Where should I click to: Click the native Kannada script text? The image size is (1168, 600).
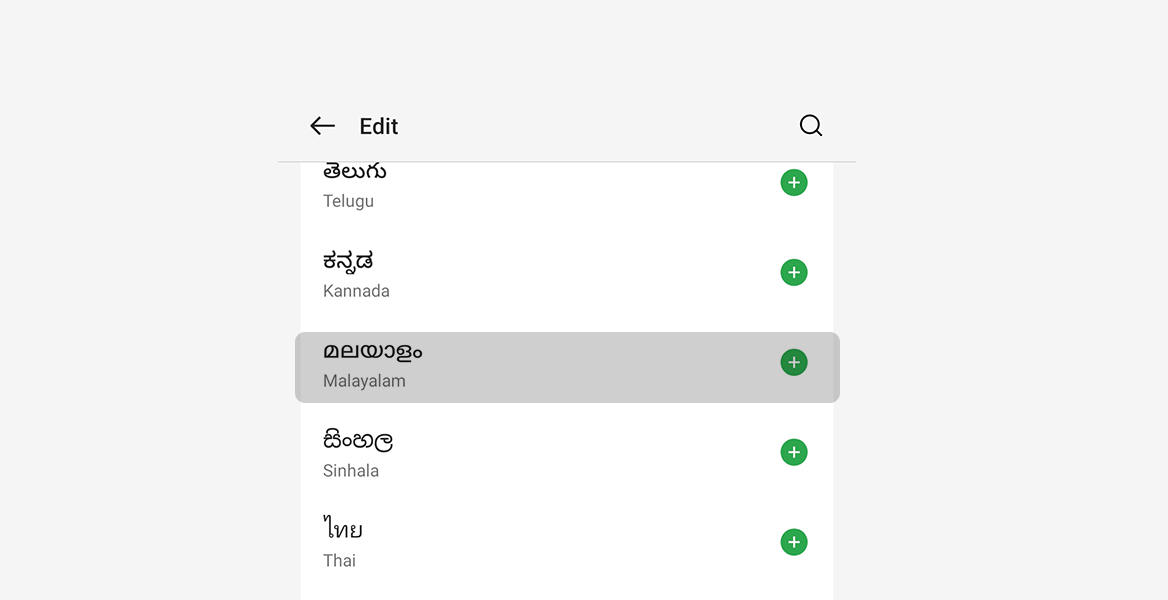(348, 261)
